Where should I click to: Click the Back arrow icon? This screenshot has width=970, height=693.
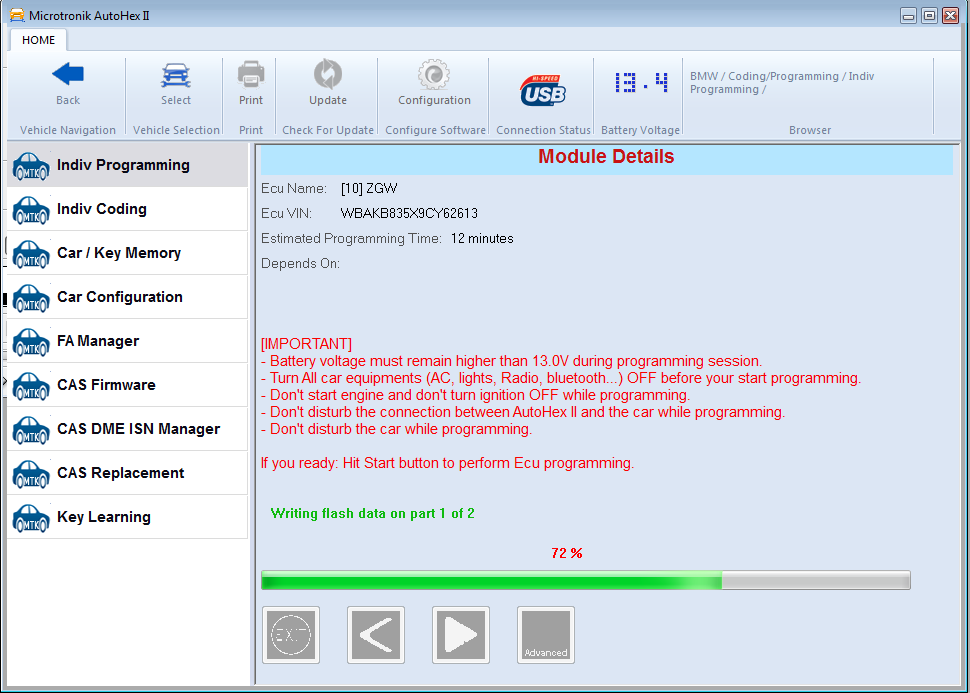[x=68, y=75]
